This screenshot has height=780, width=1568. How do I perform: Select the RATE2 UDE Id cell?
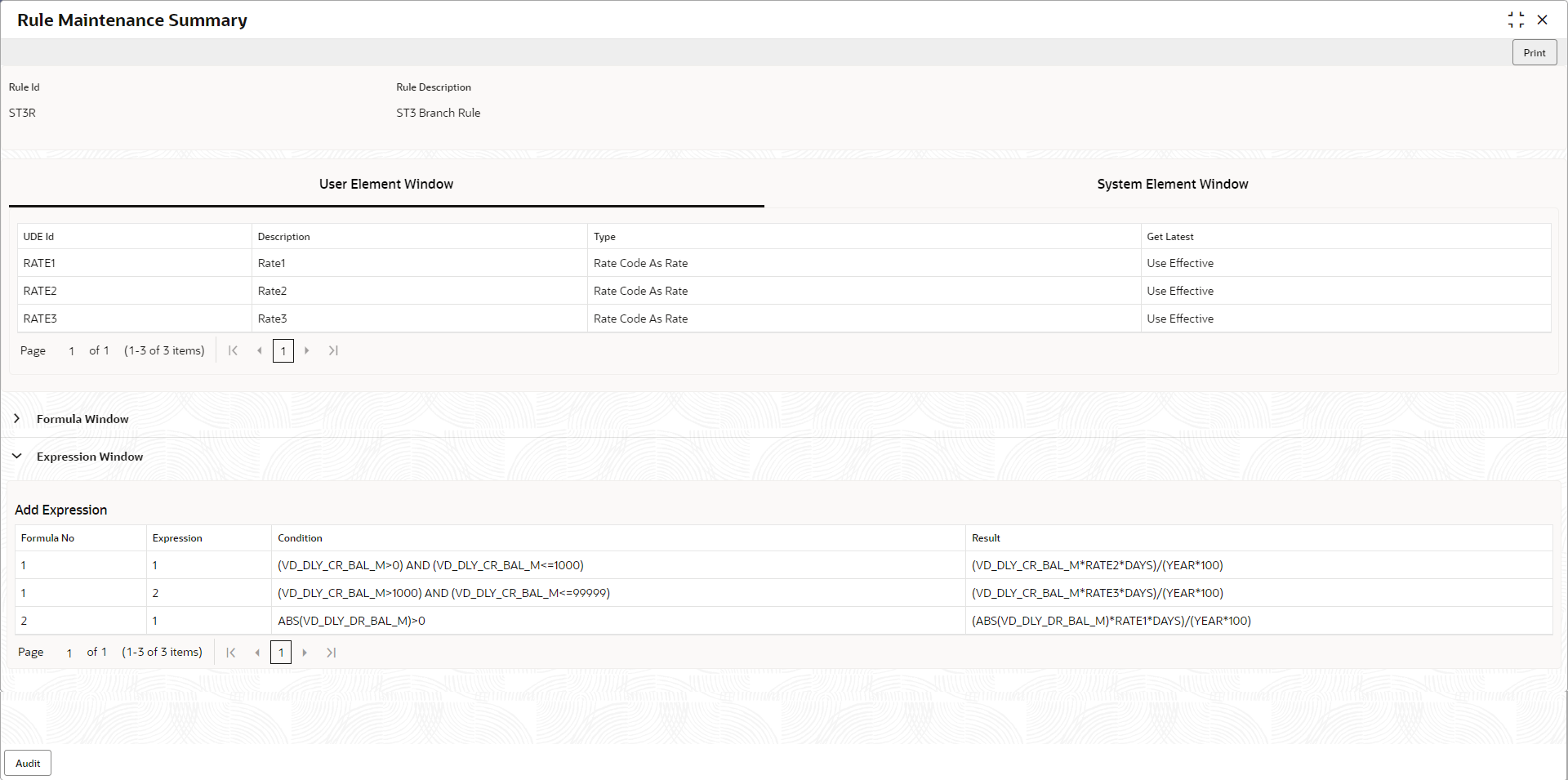pos(135,291)
